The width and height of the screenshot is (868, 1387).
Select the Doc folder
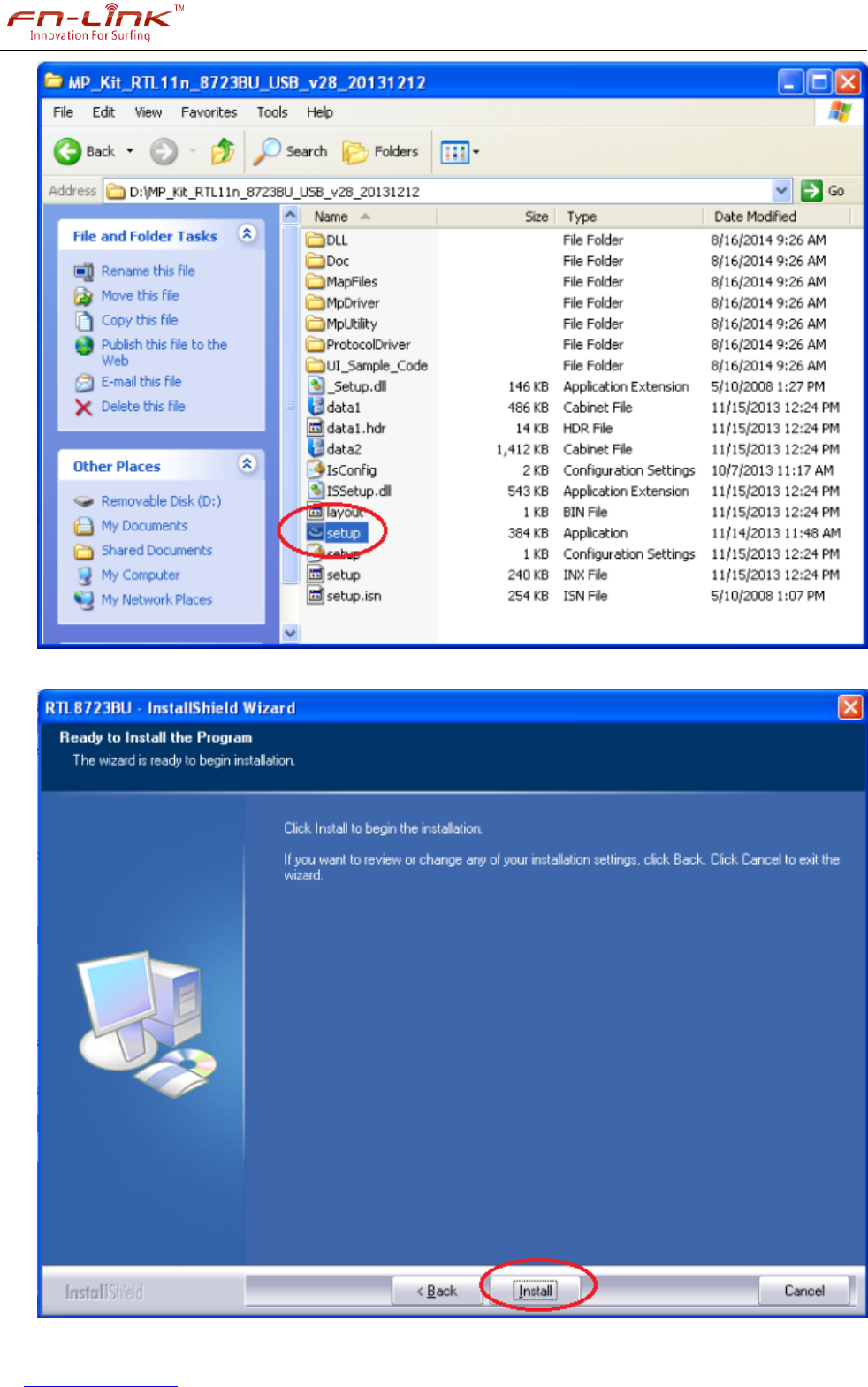point(328,261)
